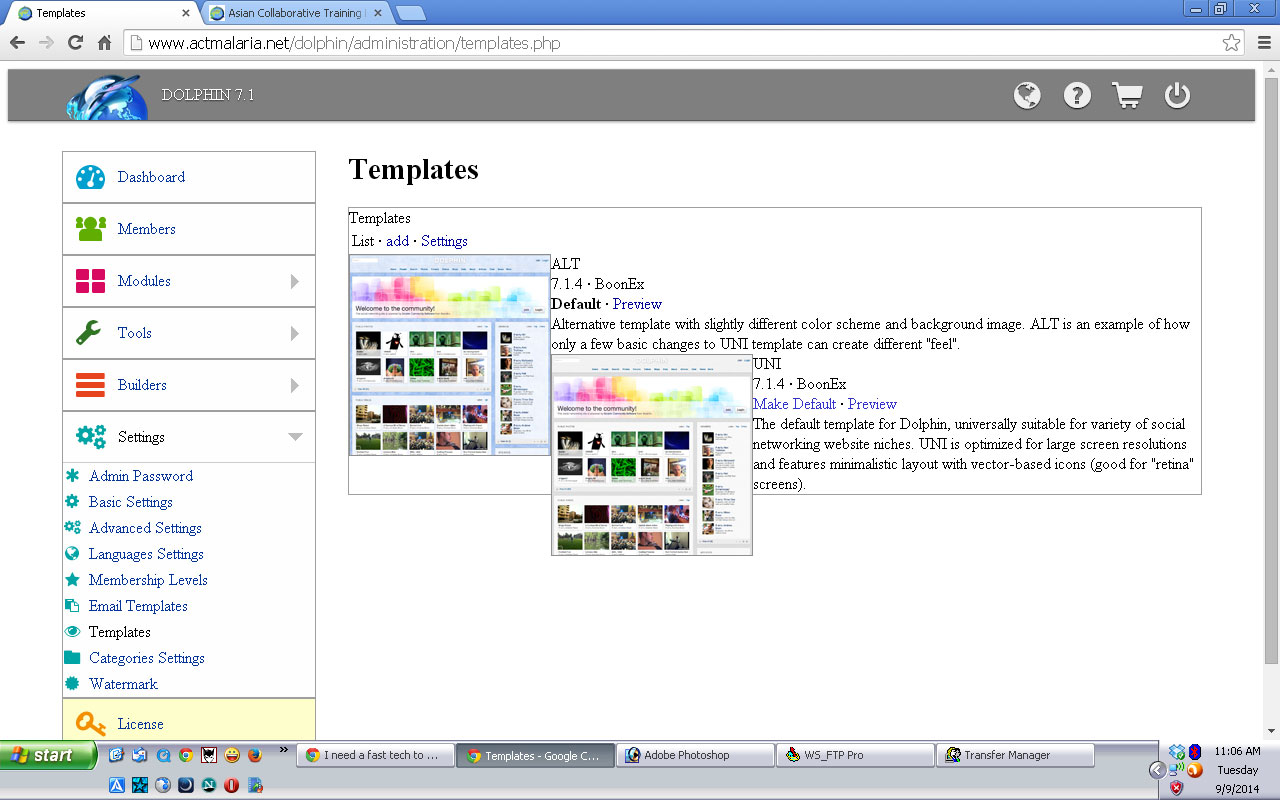Click the globe icon beside Languages Settings
Viewport: 1280px width, 800px height.
pyautogui.click(x=72, y=554)
